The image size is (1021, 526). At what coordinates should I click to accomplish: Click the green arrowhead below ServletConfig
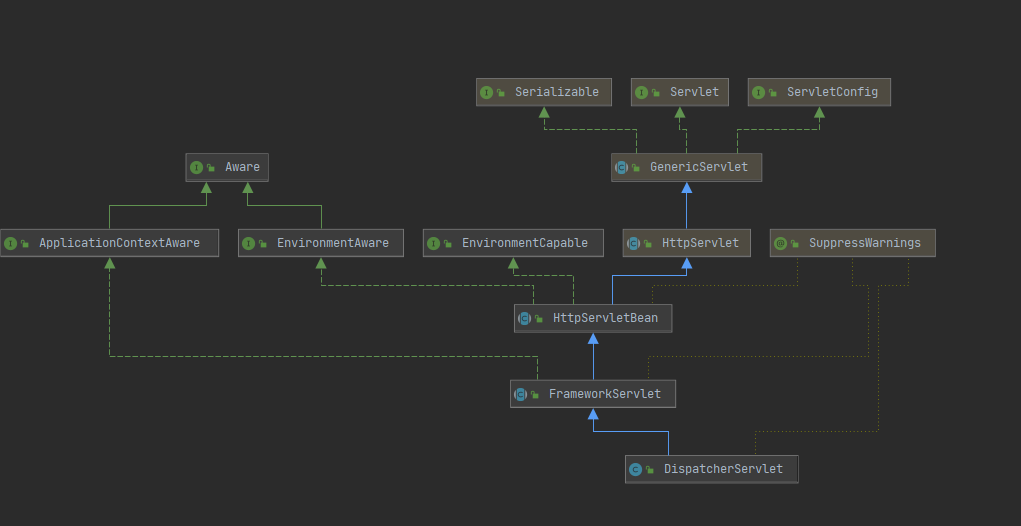coord(819,113)
